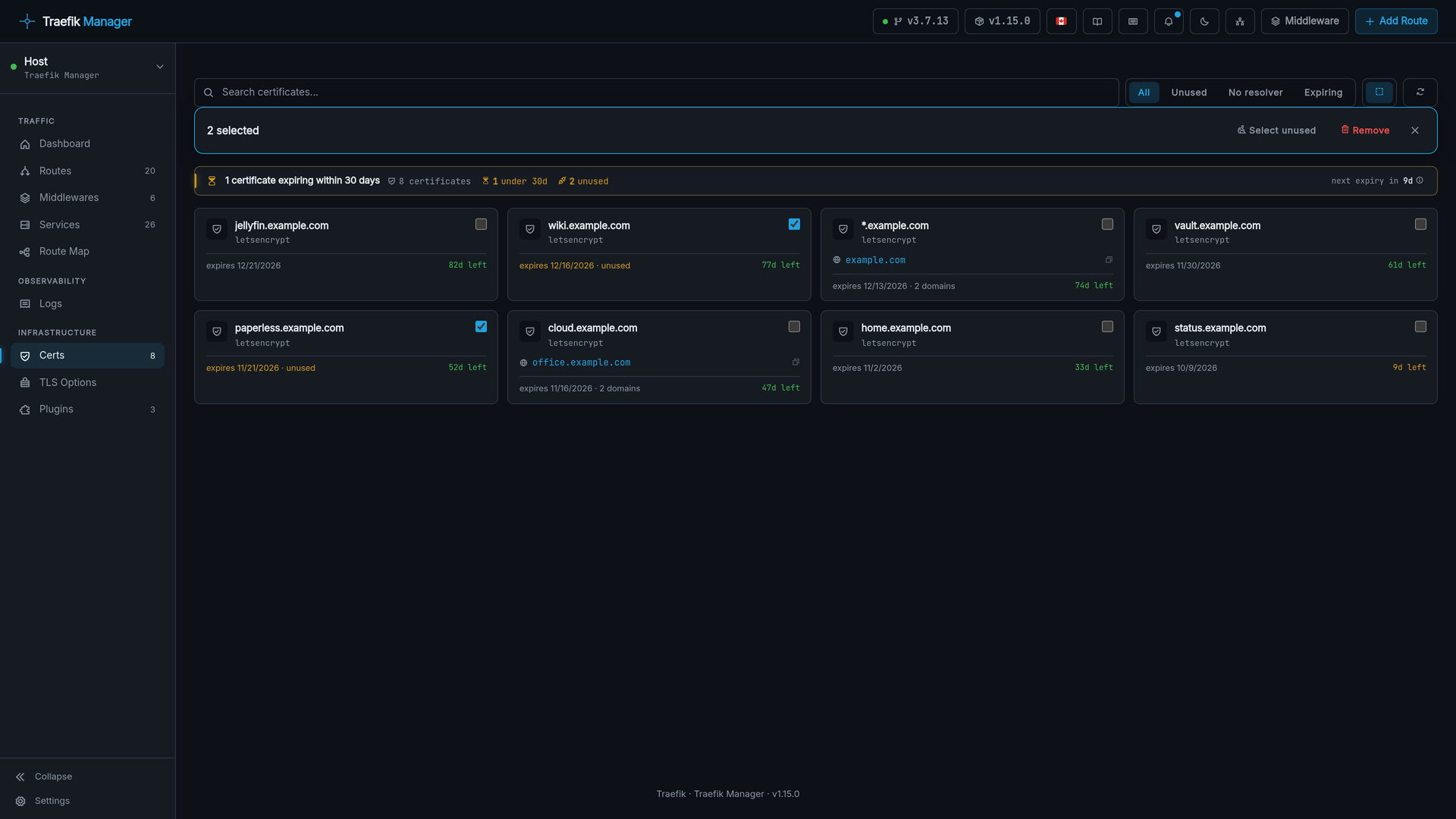Copy the example.com domain
This screenshot has width=1456, height=819.
1109,260
